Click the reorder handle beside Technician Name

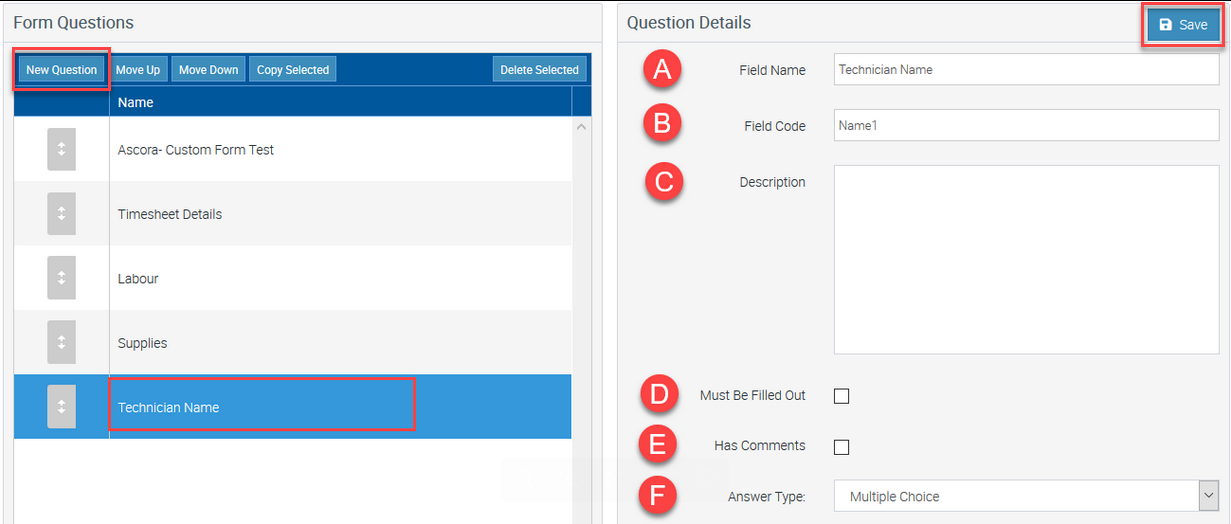tap(61, 407)
